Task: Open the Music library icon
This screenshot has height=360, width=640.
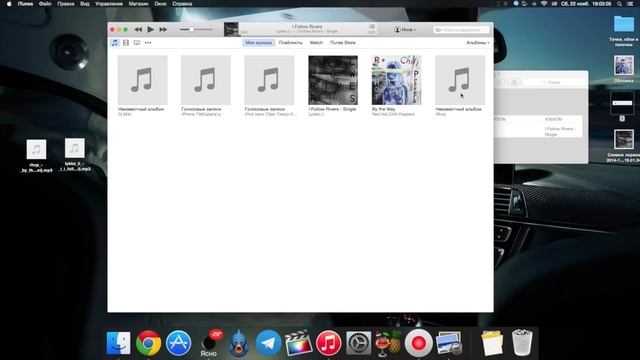Action: 115,42
